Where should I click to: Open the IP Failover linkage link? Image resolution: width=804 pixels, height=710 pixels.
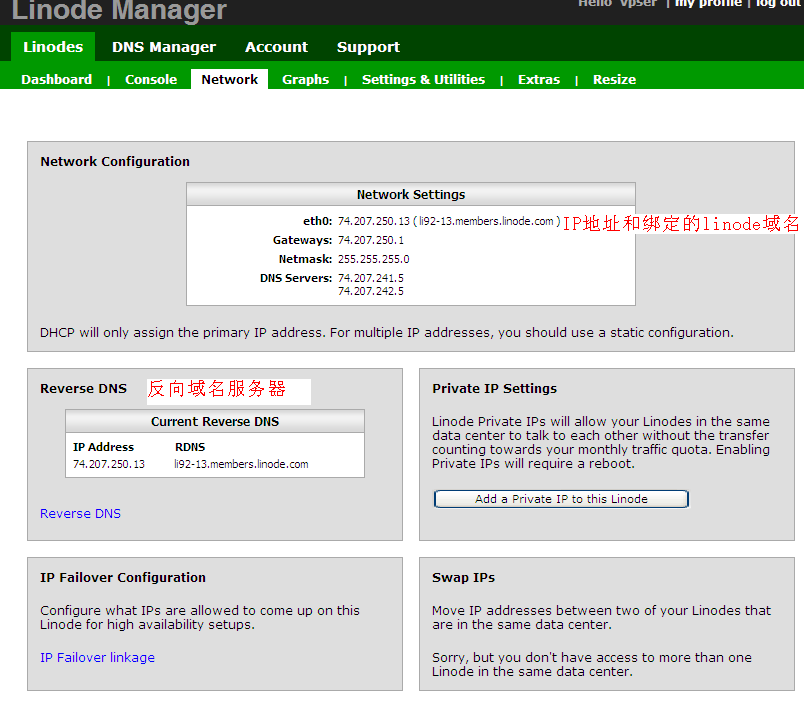(x=97, y=658)
